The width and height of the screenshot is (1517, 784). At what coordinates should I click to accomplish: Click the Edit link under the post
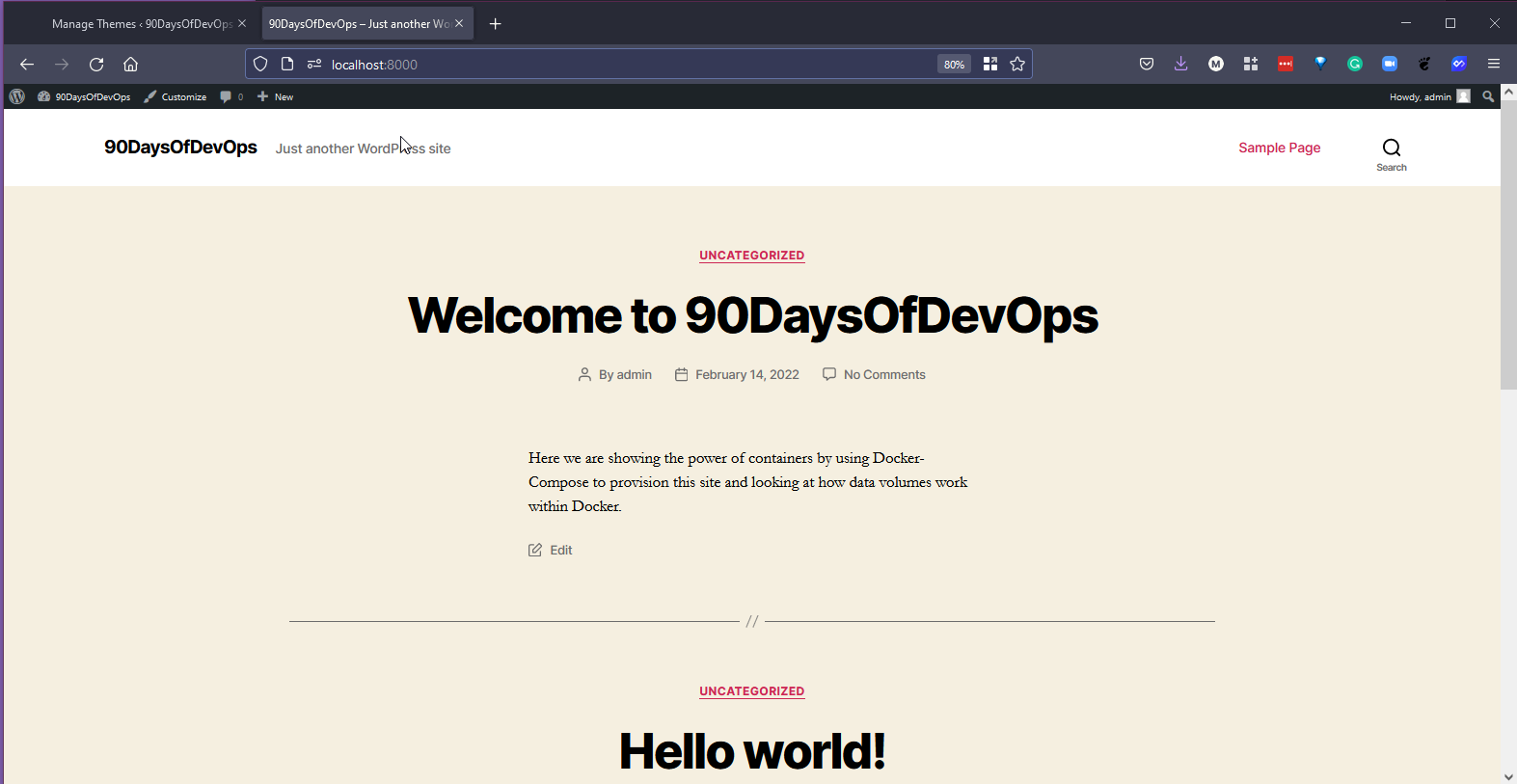pyautogui.click(x=560, y=550)
